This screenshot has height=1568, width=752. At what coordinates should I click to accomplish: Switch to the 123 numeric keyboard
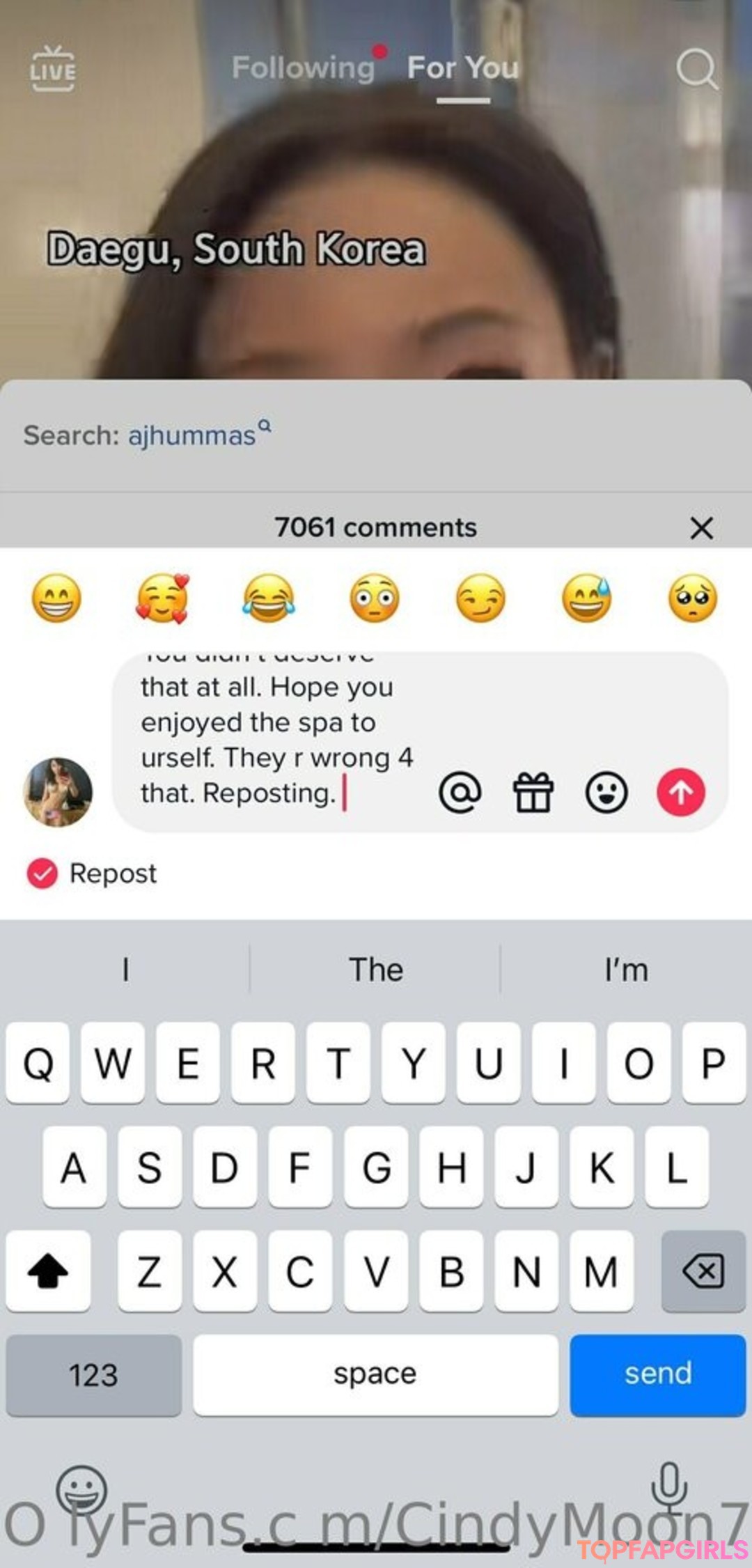click(94, 1375)
